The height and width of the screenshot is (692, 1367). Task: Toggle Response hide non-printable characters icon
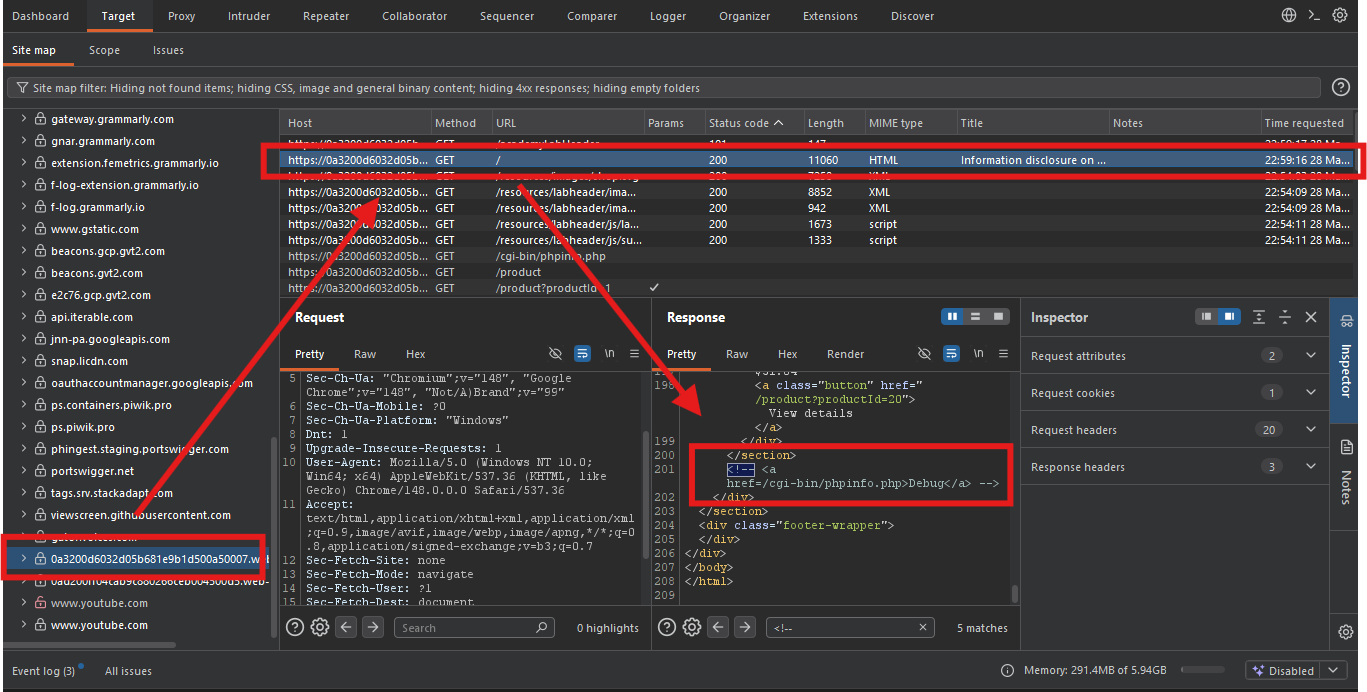(x=924, y=354)
